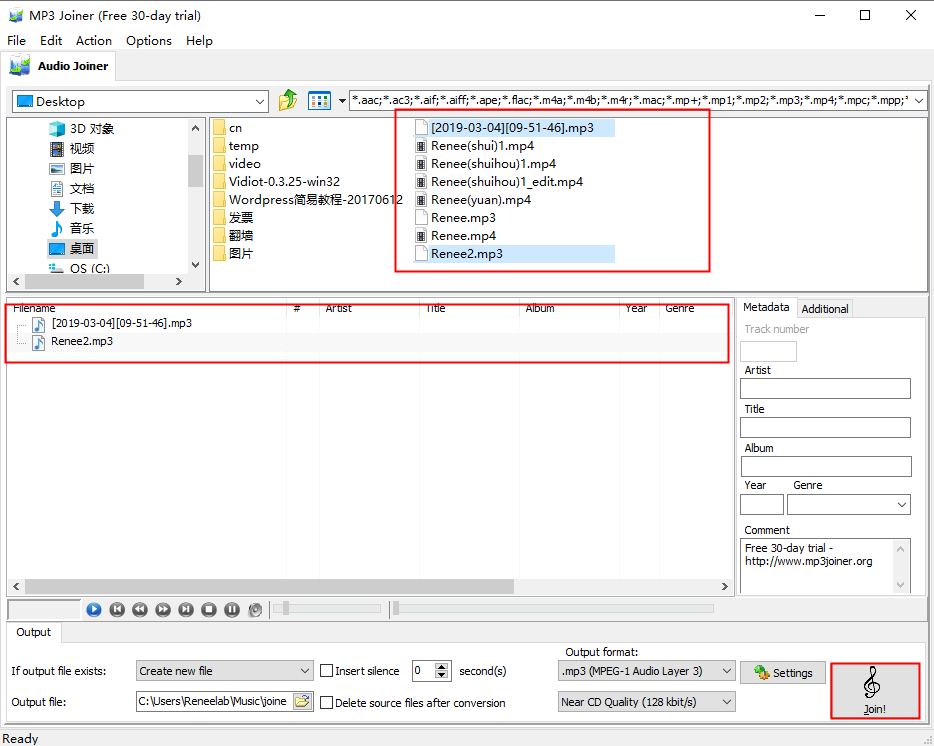Select the 音乐 folder in tree
Viewport: 934px width, 746px height.
pos(72,228)
